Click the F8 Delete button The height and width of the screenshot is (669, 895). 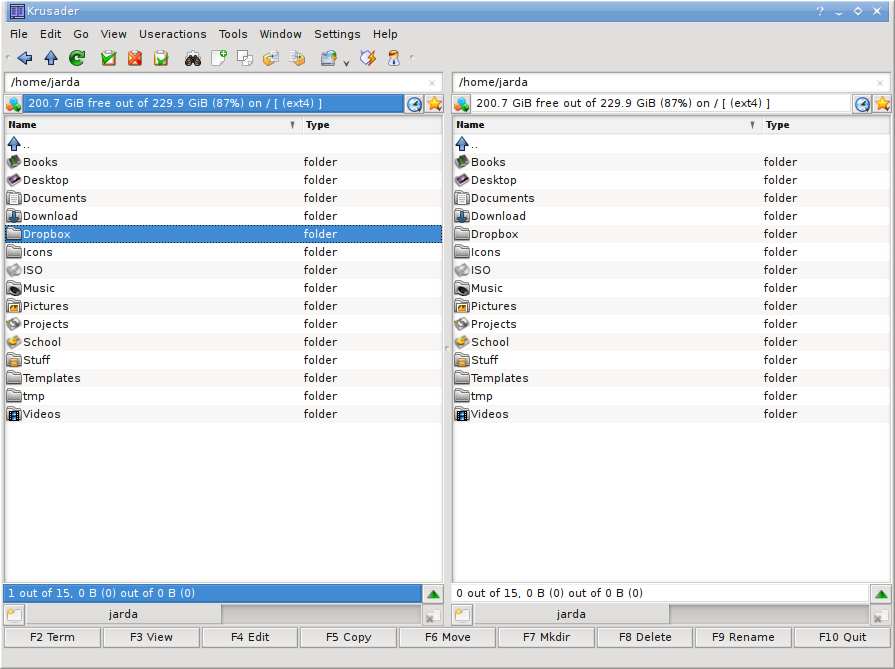point(645,637)
